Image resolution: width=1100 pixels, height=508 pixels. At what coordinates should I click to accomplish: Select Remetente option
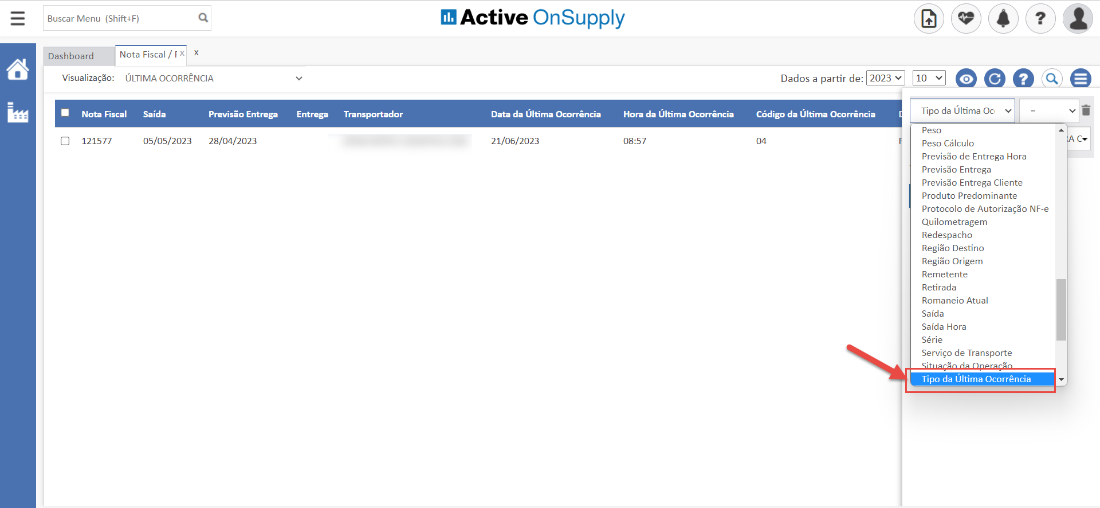(x=982, y=274)
